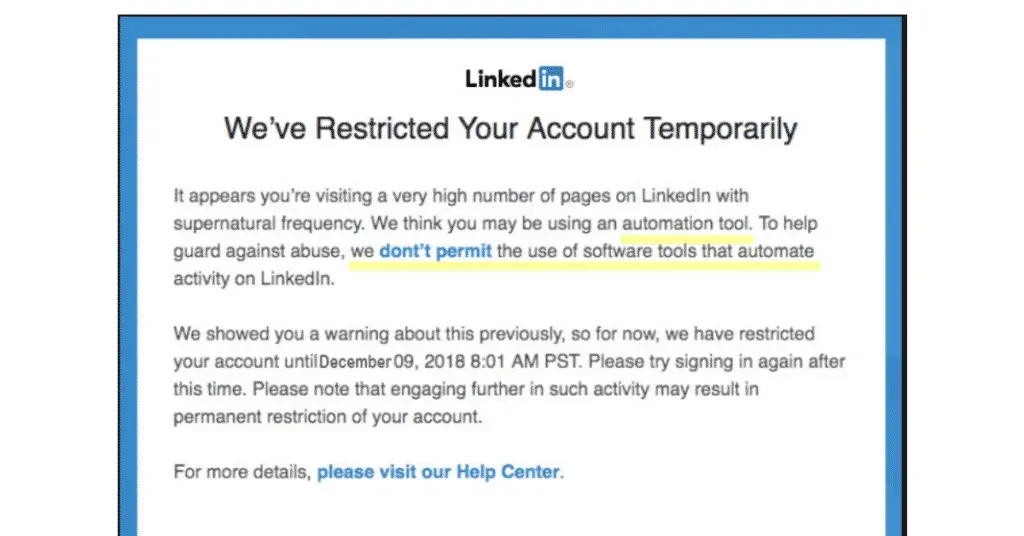The height and width of the screenshot is (536, 1024).
Task: Click the "For more details," text
Action: pos(242,471)
